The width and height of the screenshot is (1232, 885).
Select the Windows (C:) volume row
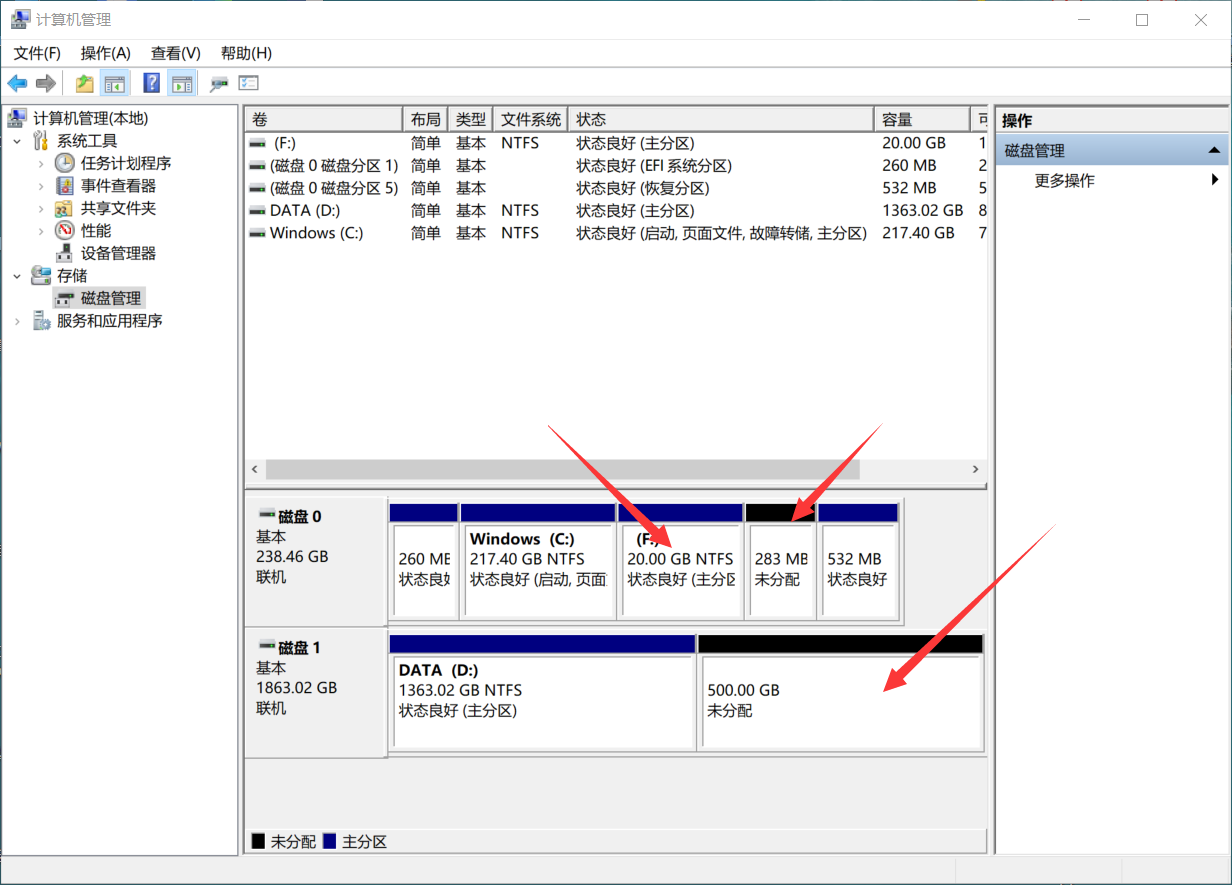616,233
